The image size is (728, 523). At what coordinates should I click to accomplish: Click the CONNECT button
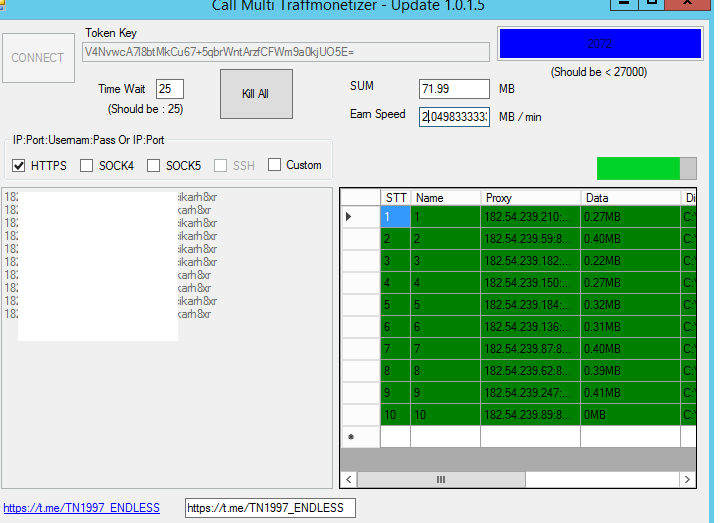(37, 58)
